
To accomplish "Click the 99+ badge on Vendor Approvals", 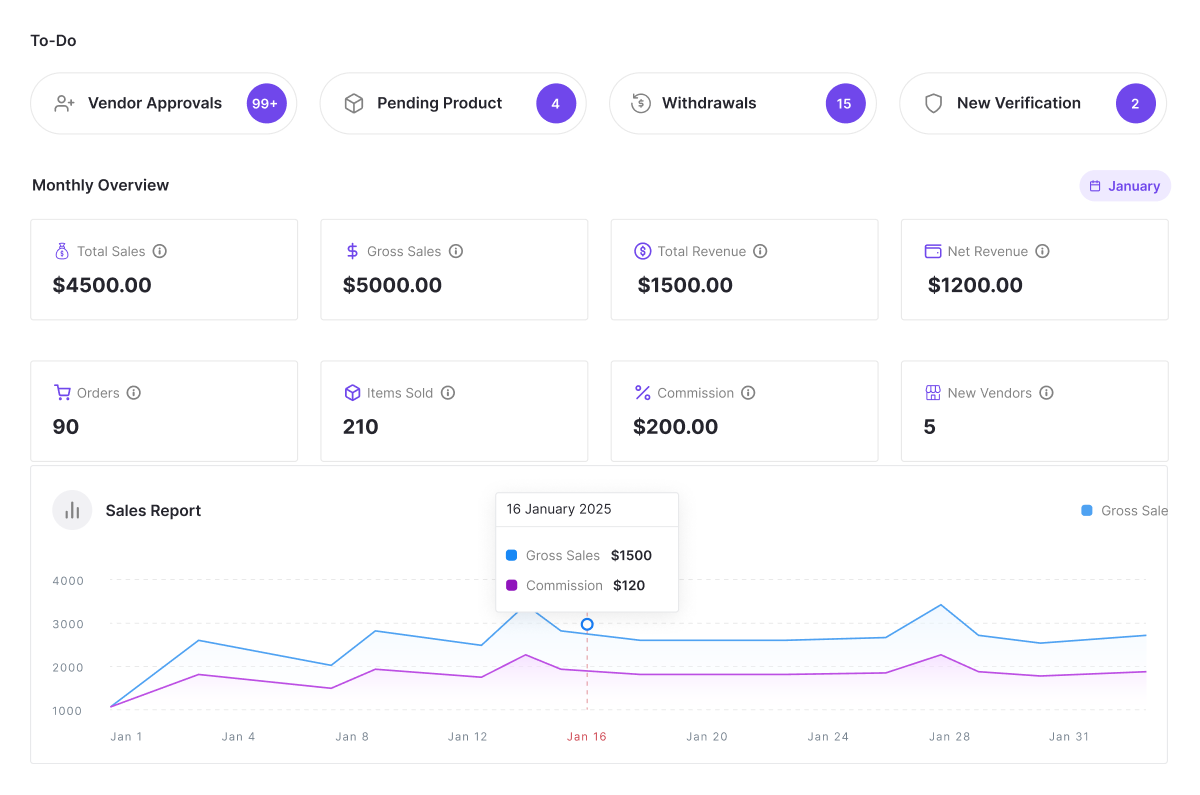I will click(267, 103).
